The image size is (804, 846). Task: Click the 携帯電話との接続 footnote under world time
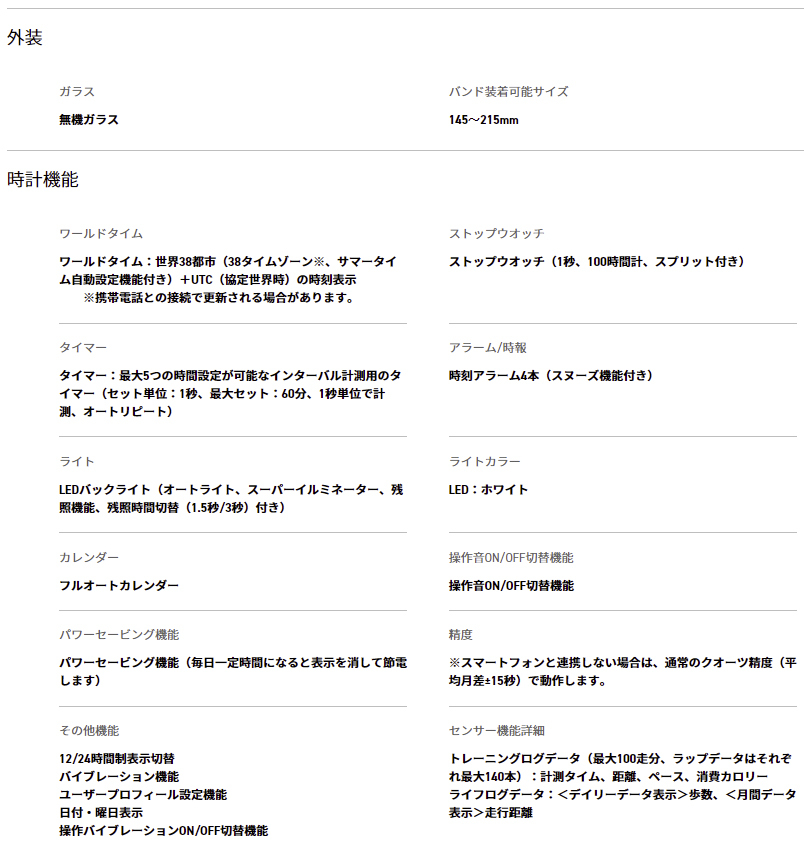(x=219, y=297)
